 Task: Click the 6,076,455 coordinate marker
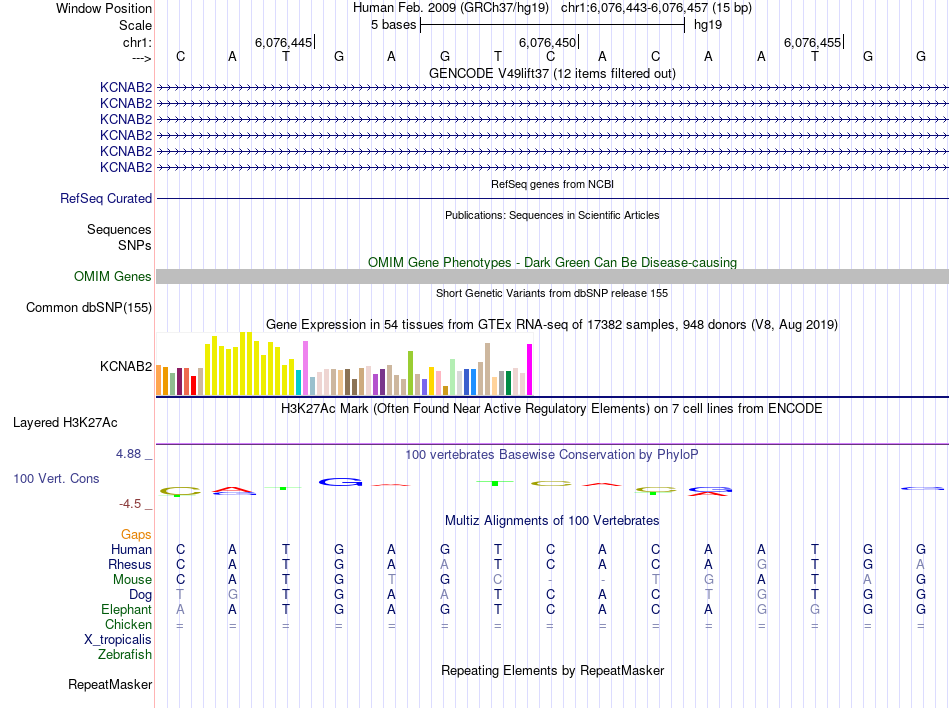click(812, 42)
